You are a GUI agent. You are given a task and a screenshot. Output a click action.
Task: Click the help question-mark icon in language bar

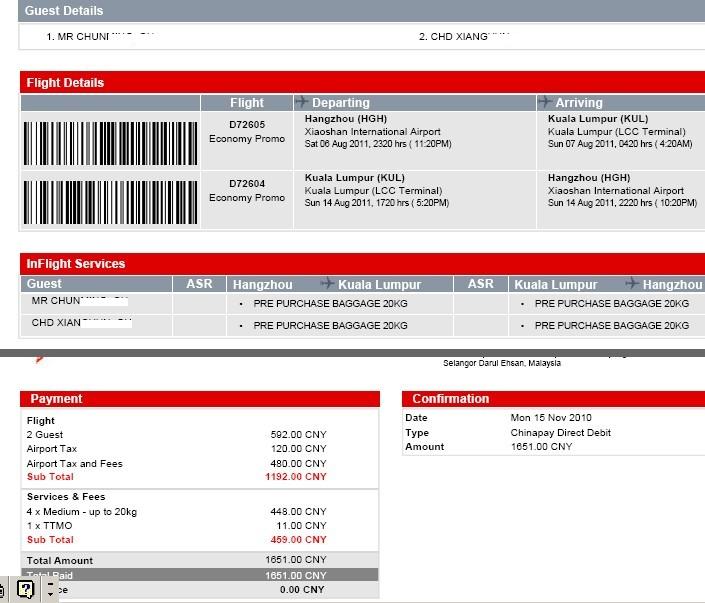coord(25,589)
